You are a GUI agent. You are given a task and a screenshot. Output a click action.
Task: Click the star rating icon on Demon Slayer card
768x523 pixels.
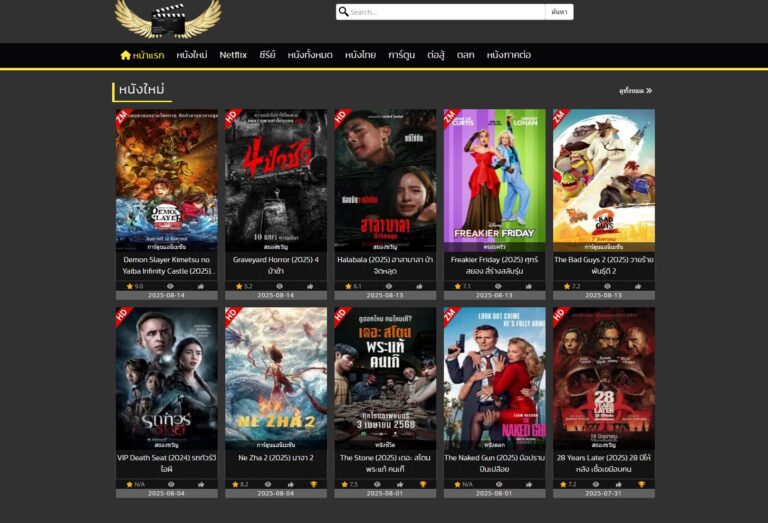(x=130, y=286)
